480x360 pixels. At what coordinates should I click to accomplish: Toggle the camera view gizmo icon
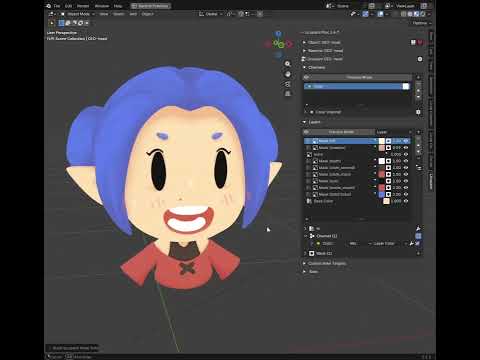point(288,84)
